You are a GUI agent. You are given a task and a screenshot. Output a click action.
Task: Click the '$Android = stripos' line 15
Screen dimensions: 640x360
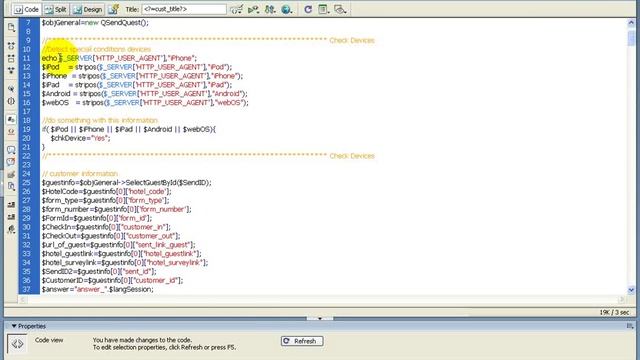(144, 94)
